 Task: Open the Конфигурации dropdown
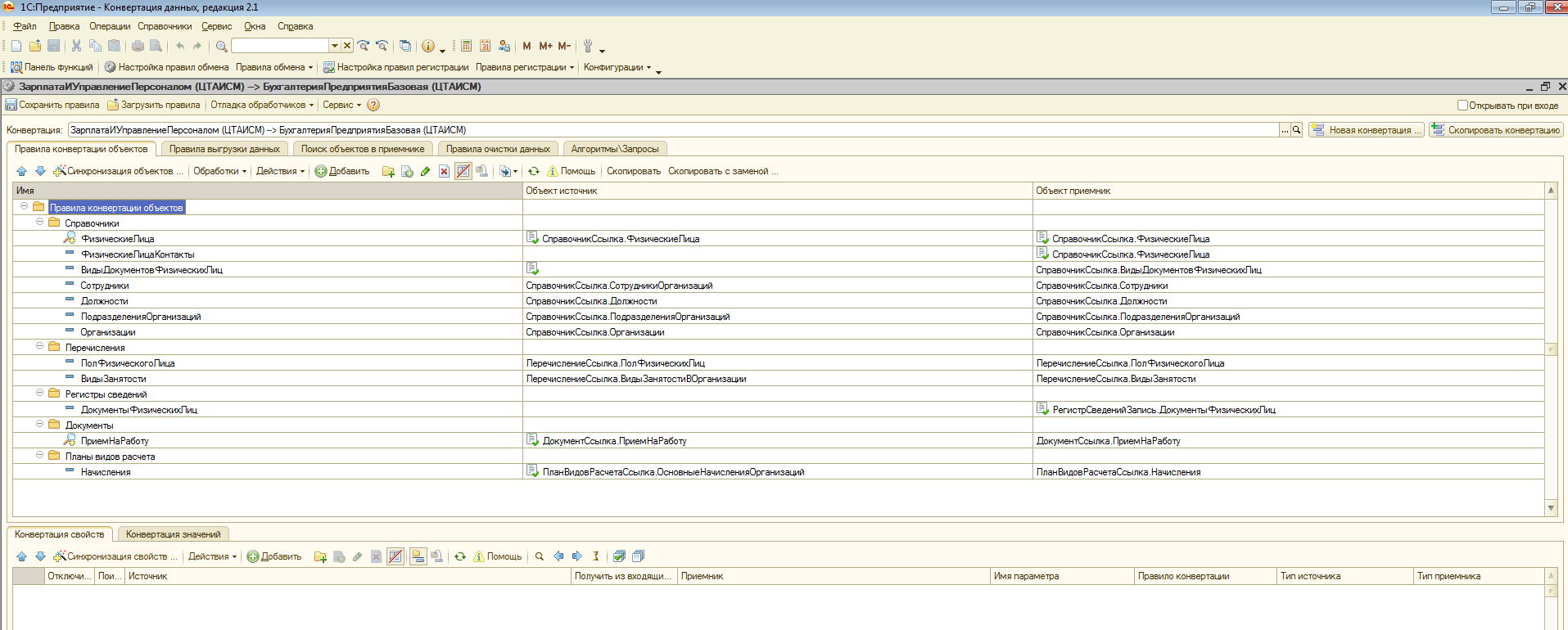pos(617,67)
